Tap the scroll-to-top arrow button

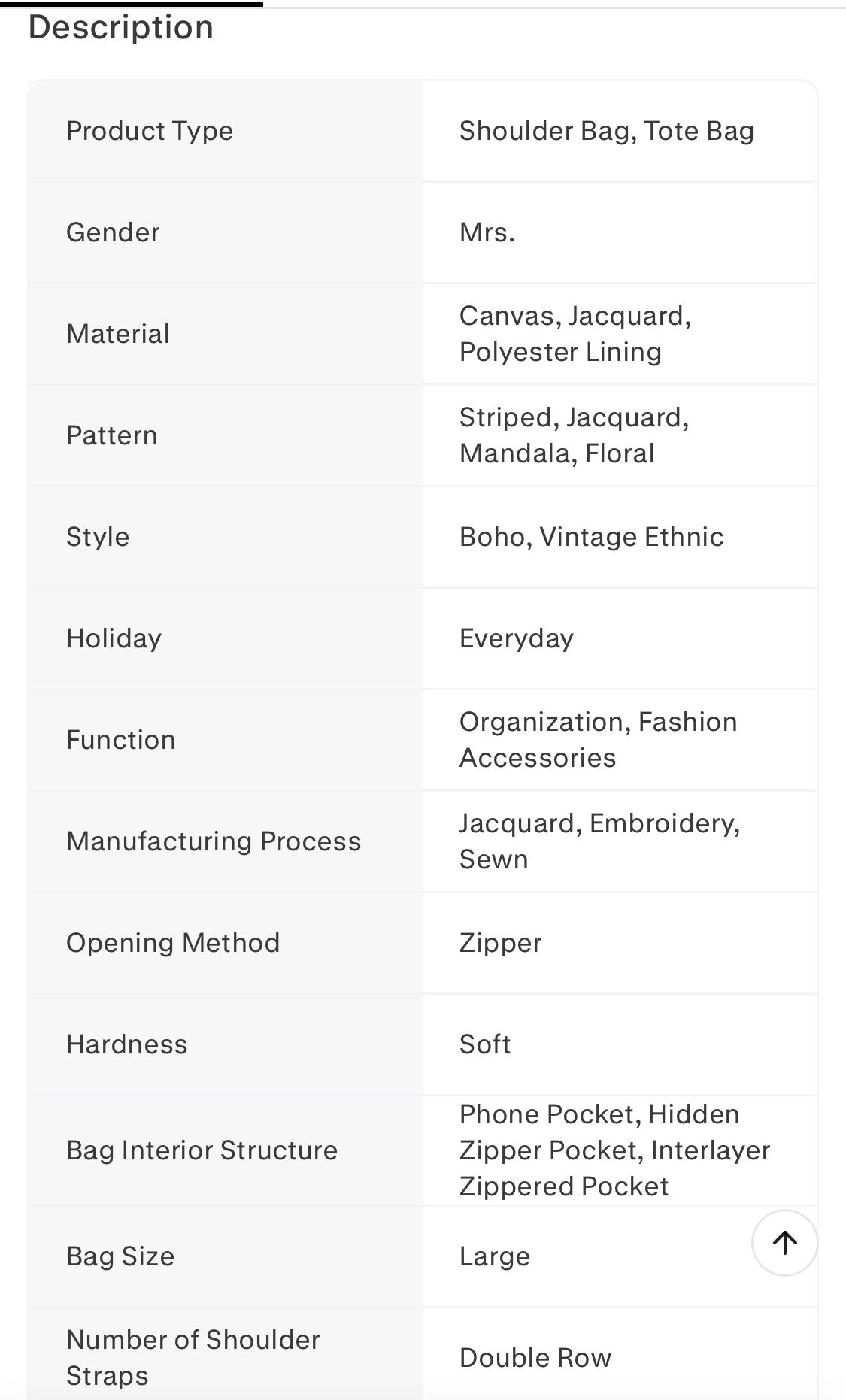point(784,1243)
